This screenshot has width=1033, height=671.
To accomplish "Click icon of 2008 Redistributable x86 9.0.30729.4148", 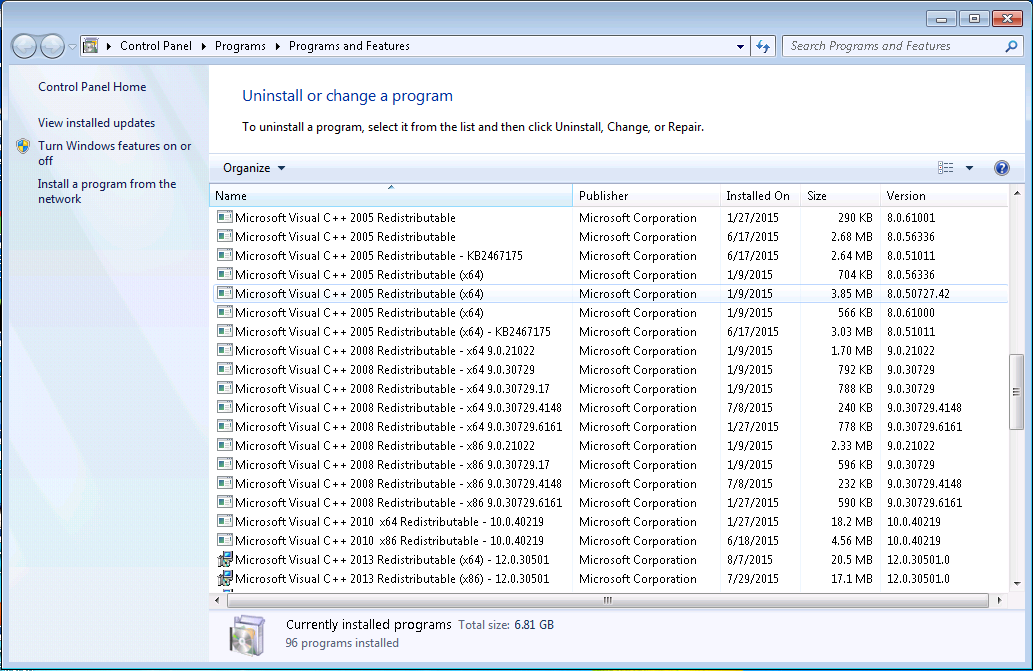I will point(225,483).
